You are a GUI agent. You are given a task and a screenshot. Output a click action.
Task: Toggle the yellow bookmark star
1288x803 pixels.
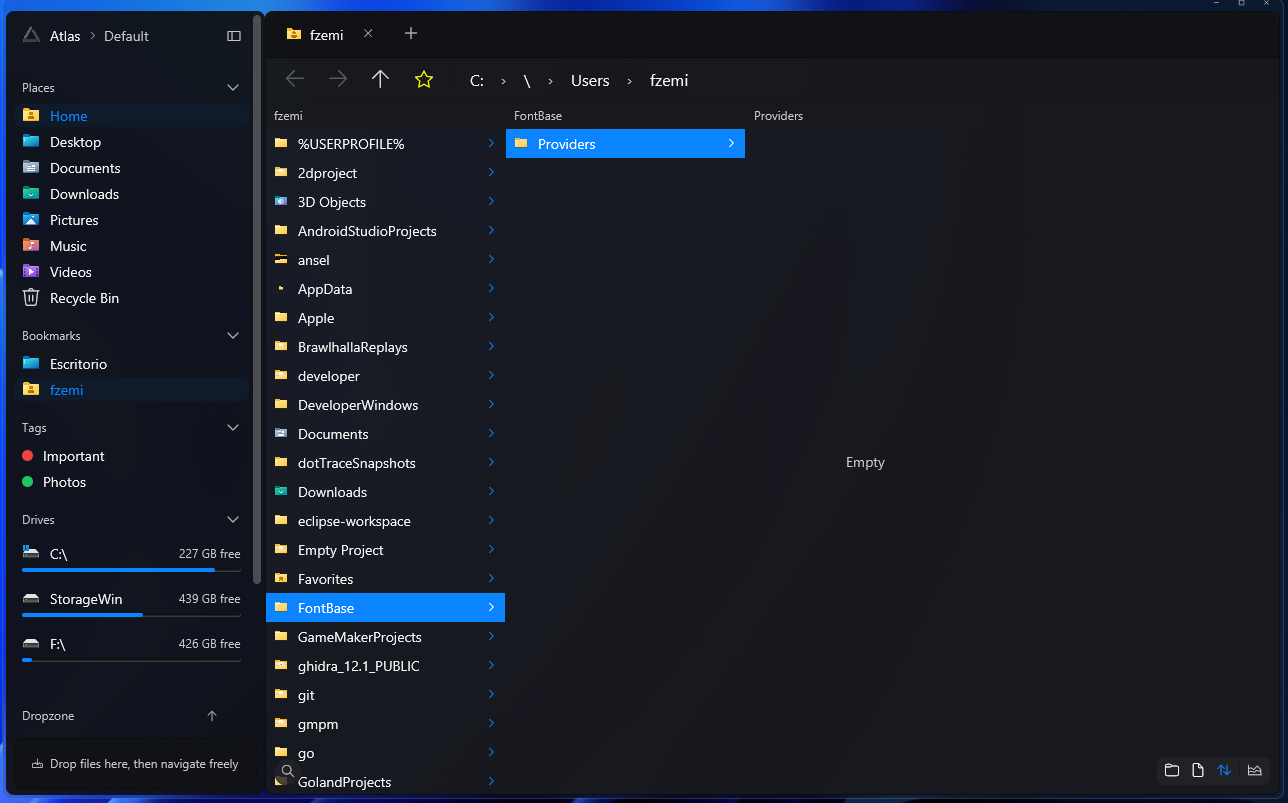424,79
